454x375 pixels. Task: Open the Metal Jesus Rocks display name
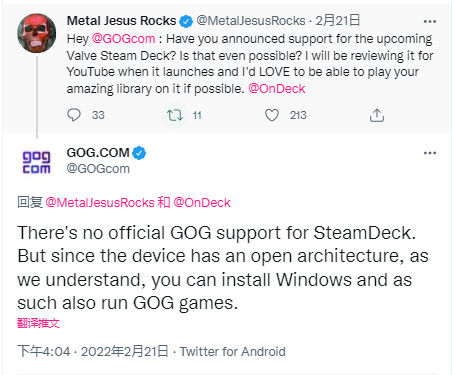tap(121, 21)
